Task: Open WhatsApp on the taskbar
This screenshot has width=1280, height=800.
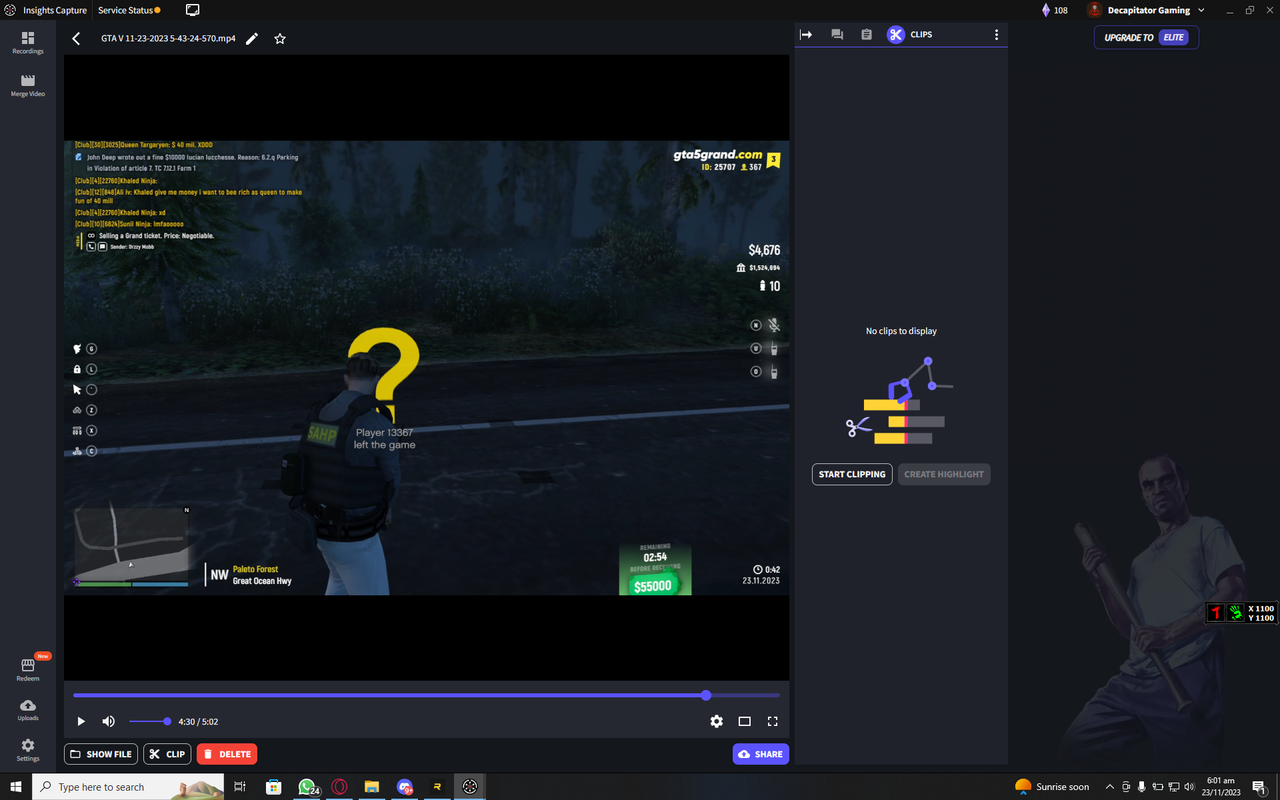Action: pyautogui.click(x=307, y=787)
